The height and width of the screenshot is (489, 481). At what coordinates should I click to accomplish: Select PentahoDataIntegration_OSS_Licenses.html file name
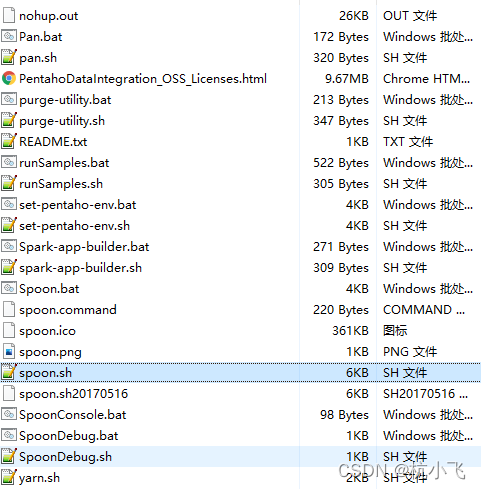point(143,79)
